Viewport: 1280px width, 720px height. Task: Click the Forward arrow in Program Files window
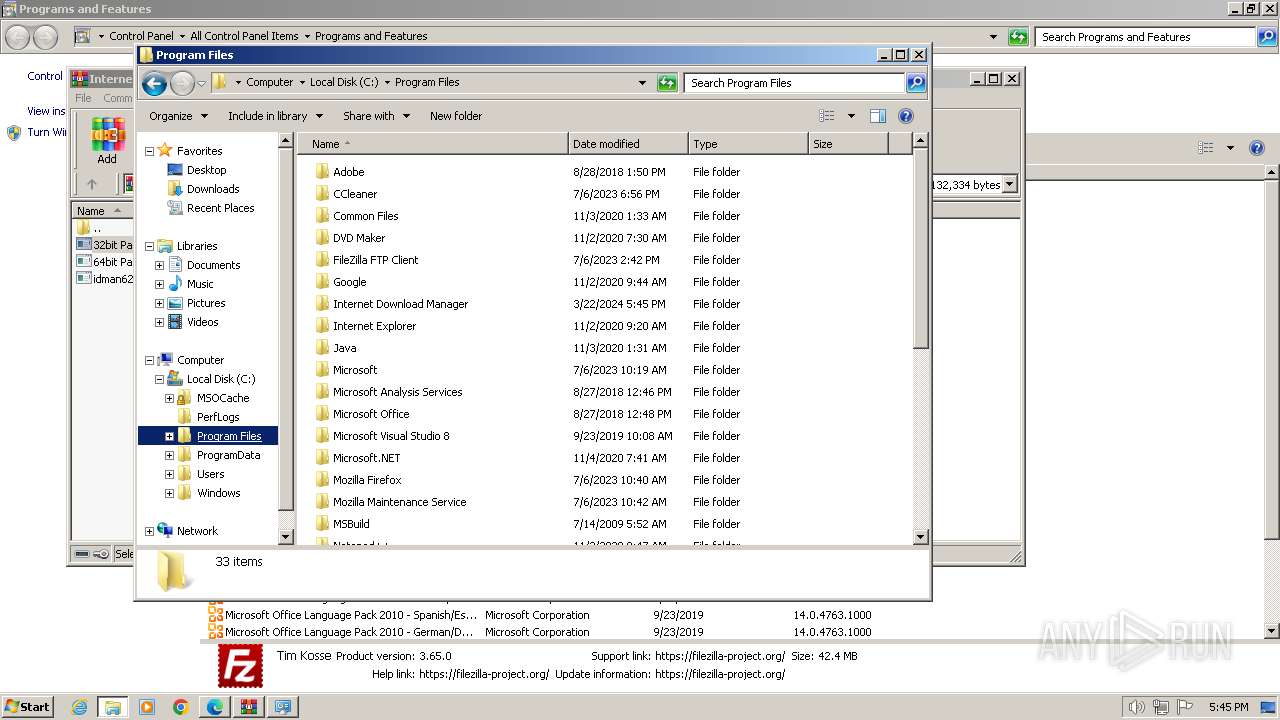182,83
